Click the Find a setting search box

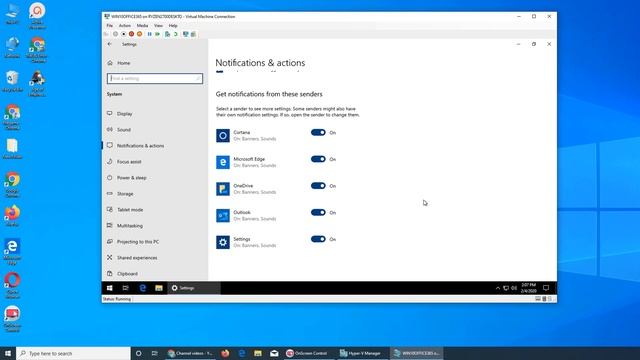[155, 78]
